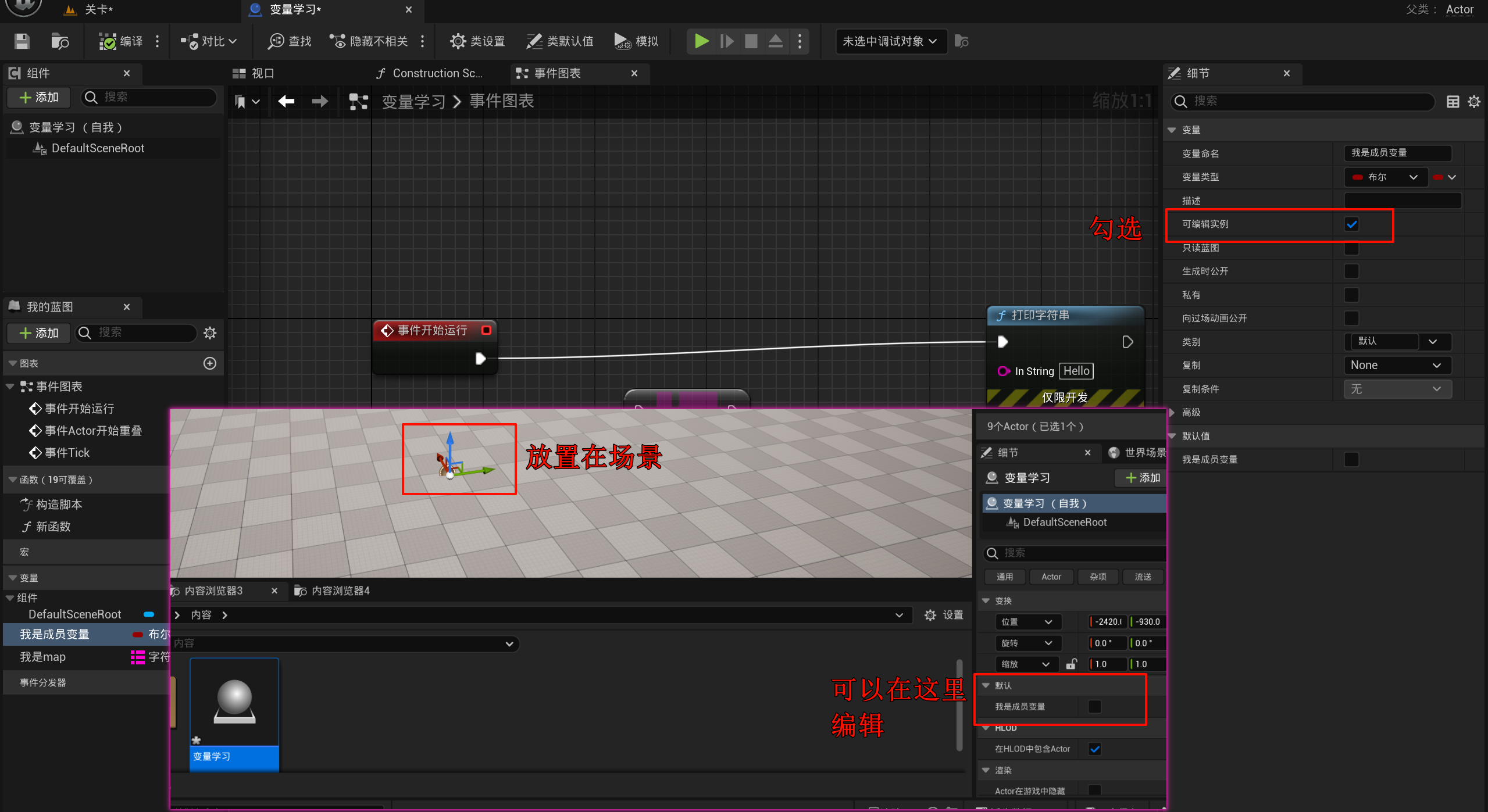Click the Class Defaults (类默认值) icon

pos(534,41)
